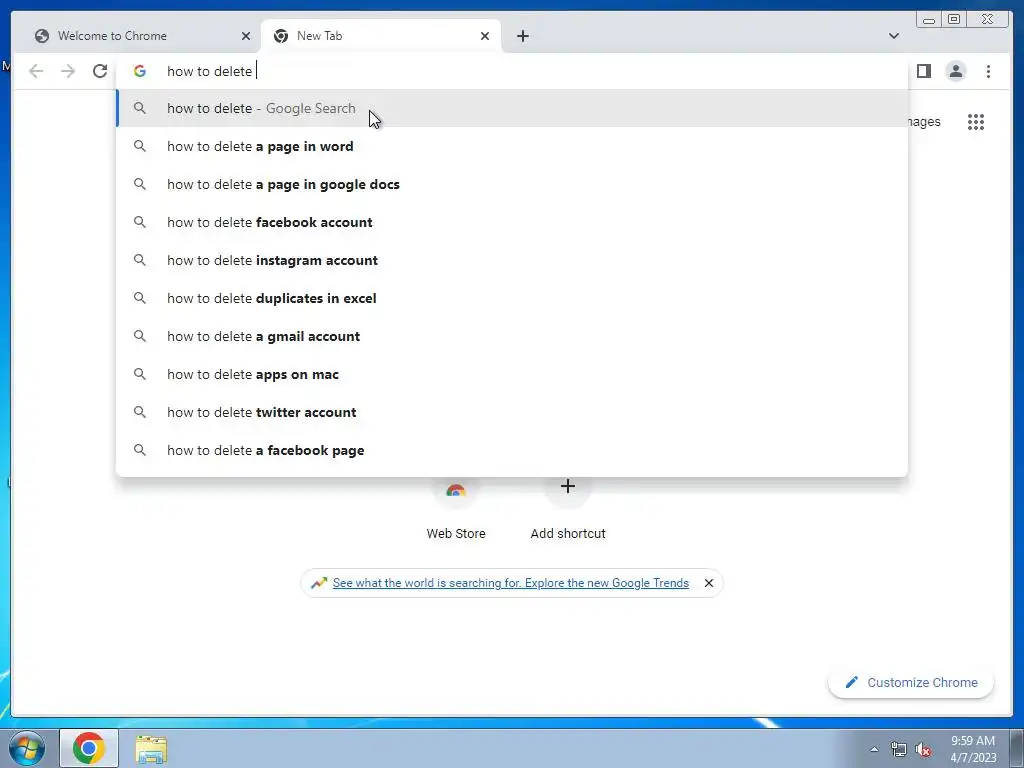The height and width of the screenshot is (768, 1024).
Task: Open the side panel icon
Action: point(923,71)
